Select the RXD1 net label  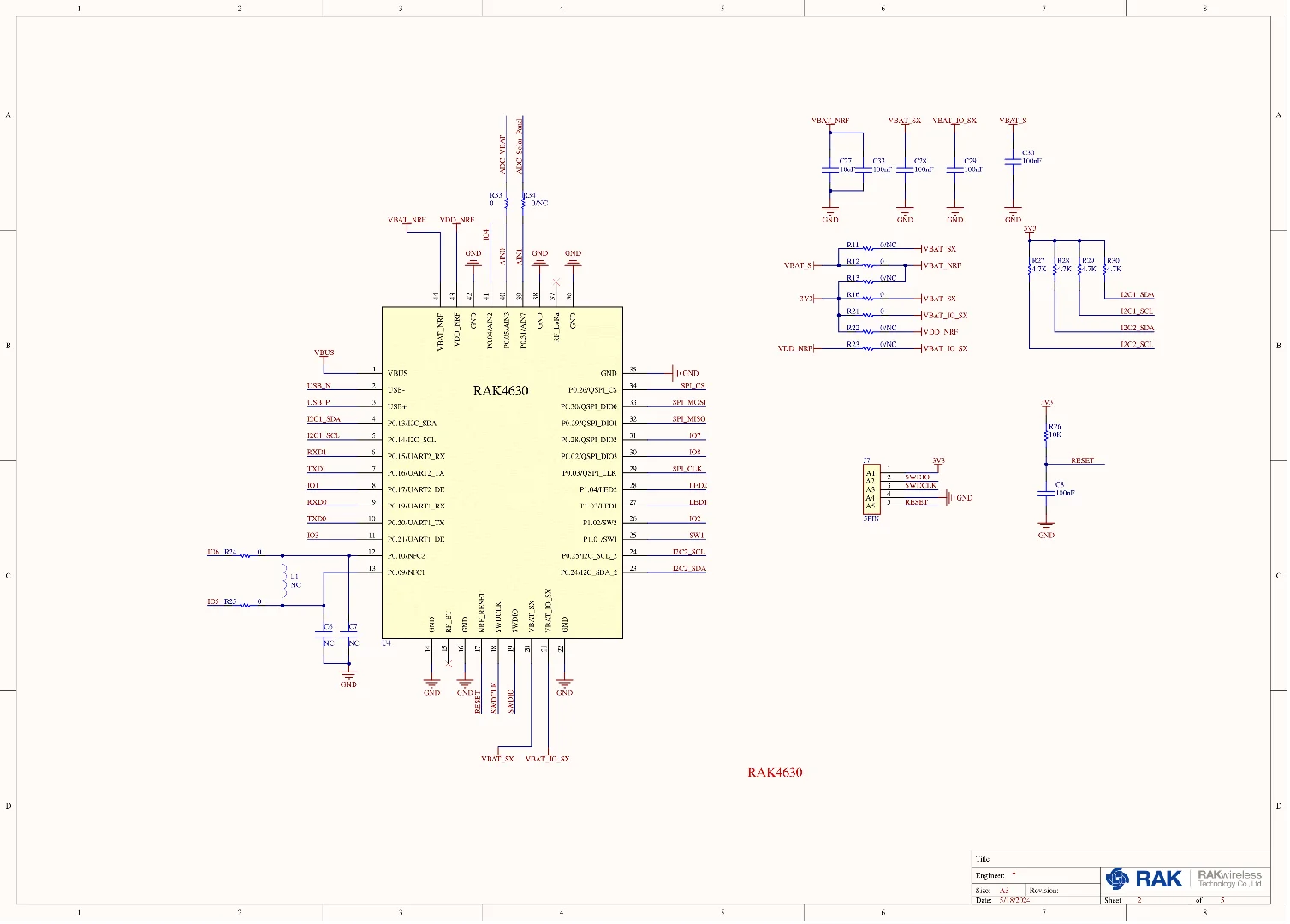tap(317, 453)
